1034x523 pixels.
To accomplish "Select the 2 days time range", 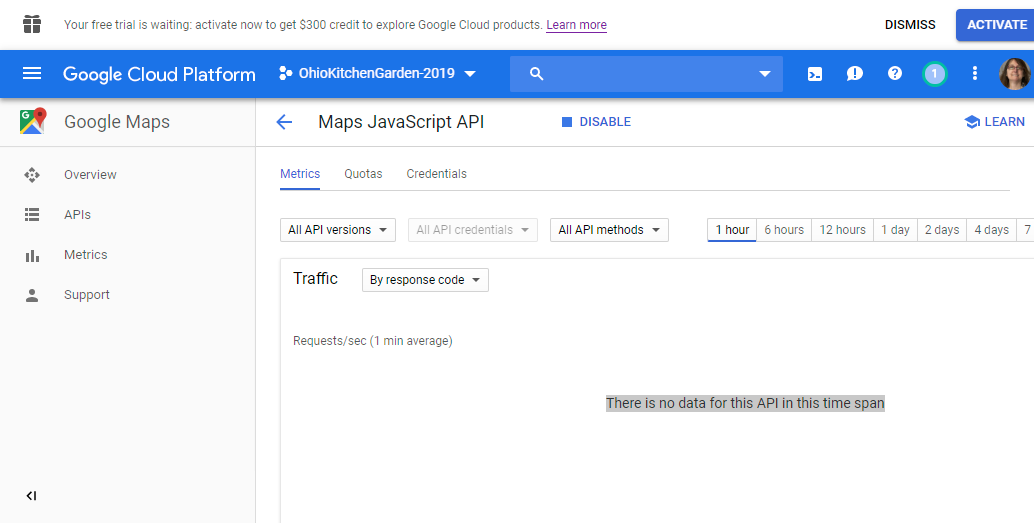I will (942, 230).
